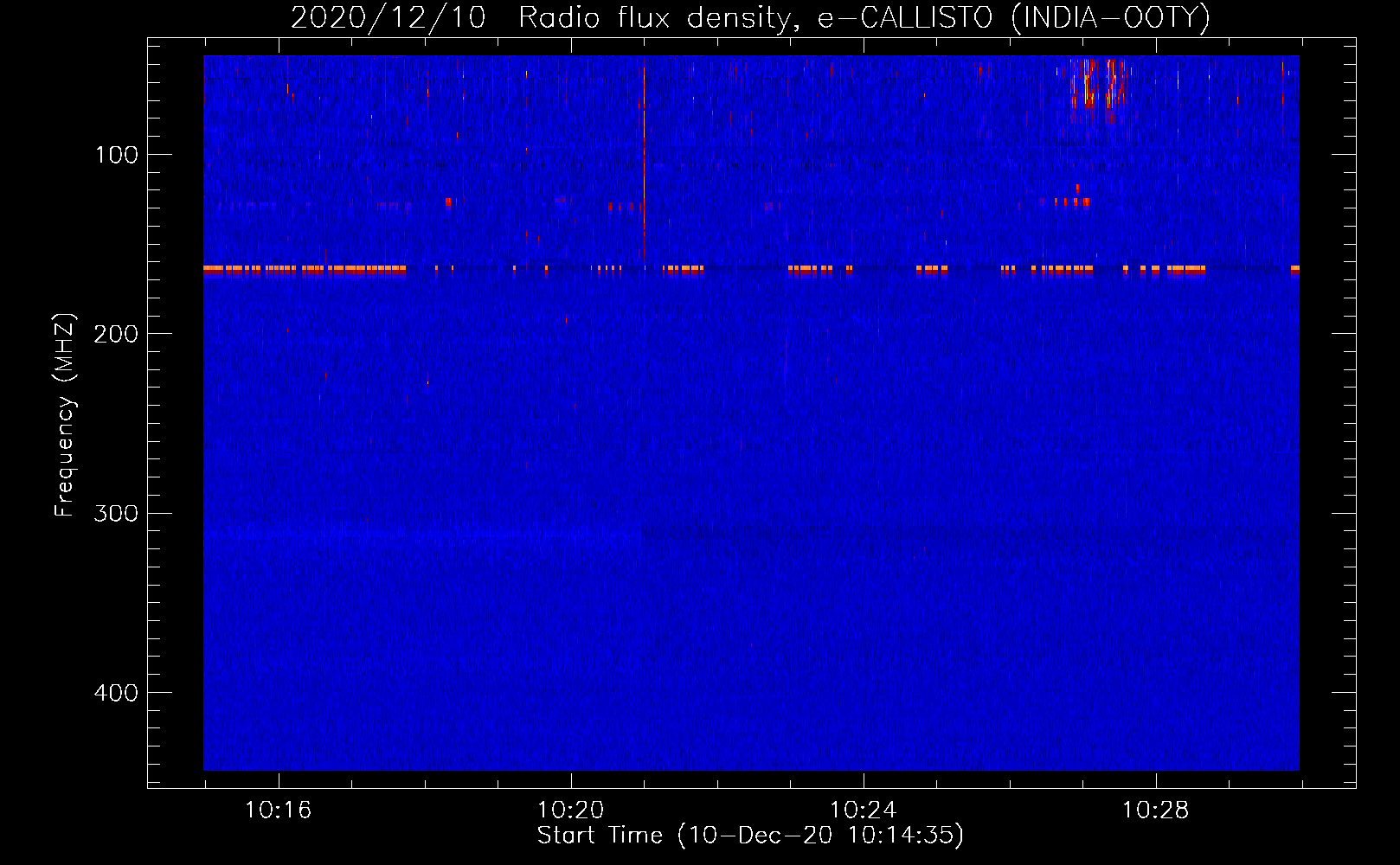Click the plot title 'Radio flux density, e-CALLISTO (INDIA-OOTY)'

point(864,18)
